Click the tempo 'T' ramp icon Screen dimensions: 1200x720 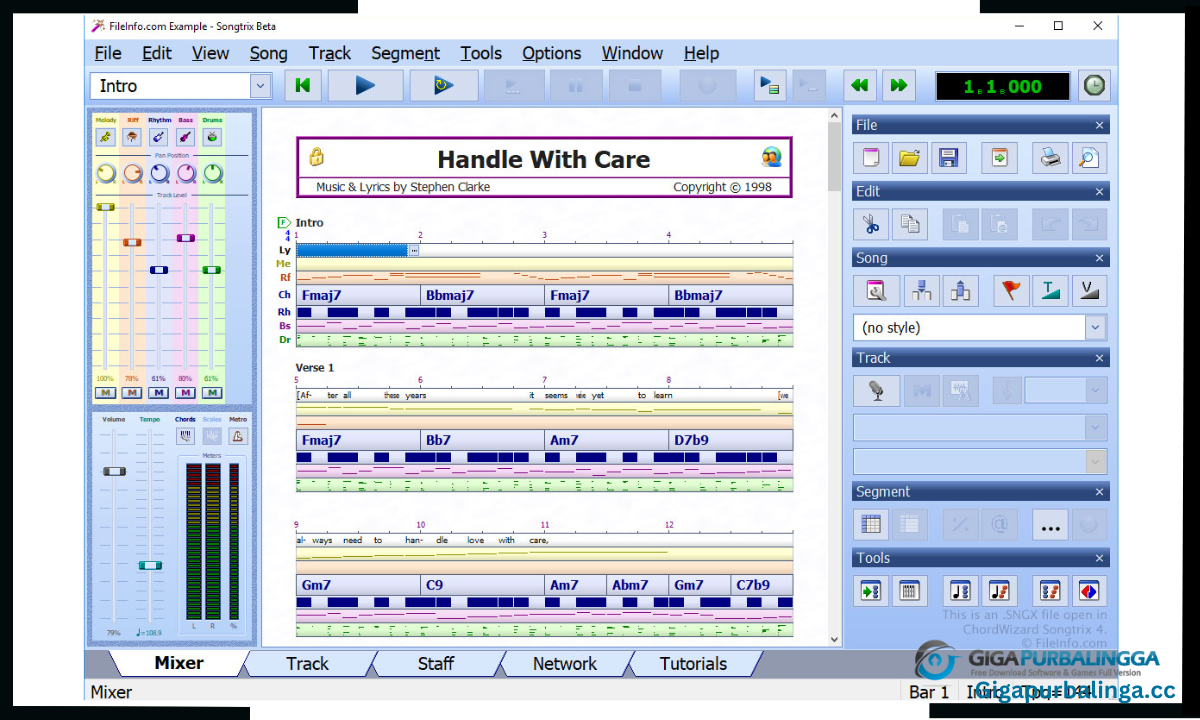1050,291
